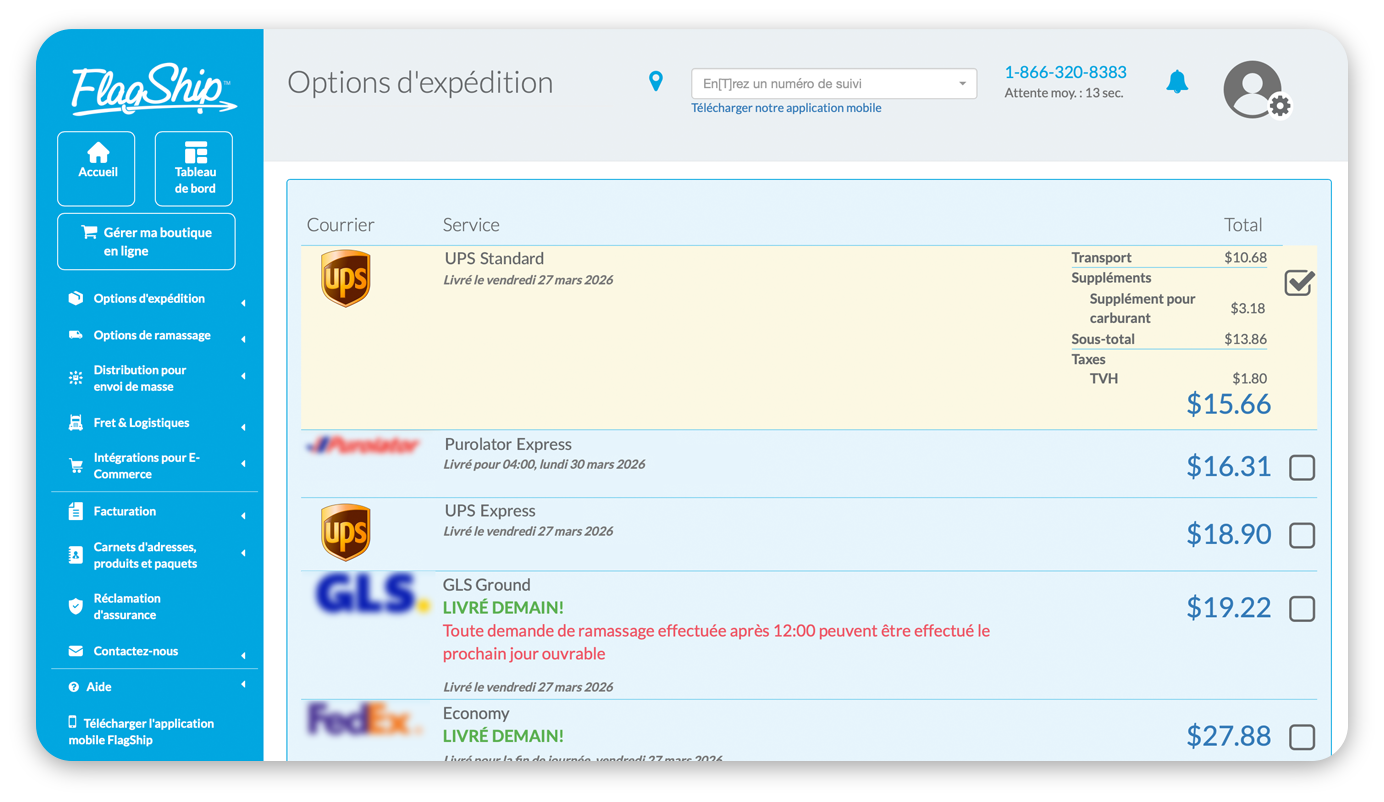
Task: Expand Facturation submenu arrow
Action: (x=243, y=516)
